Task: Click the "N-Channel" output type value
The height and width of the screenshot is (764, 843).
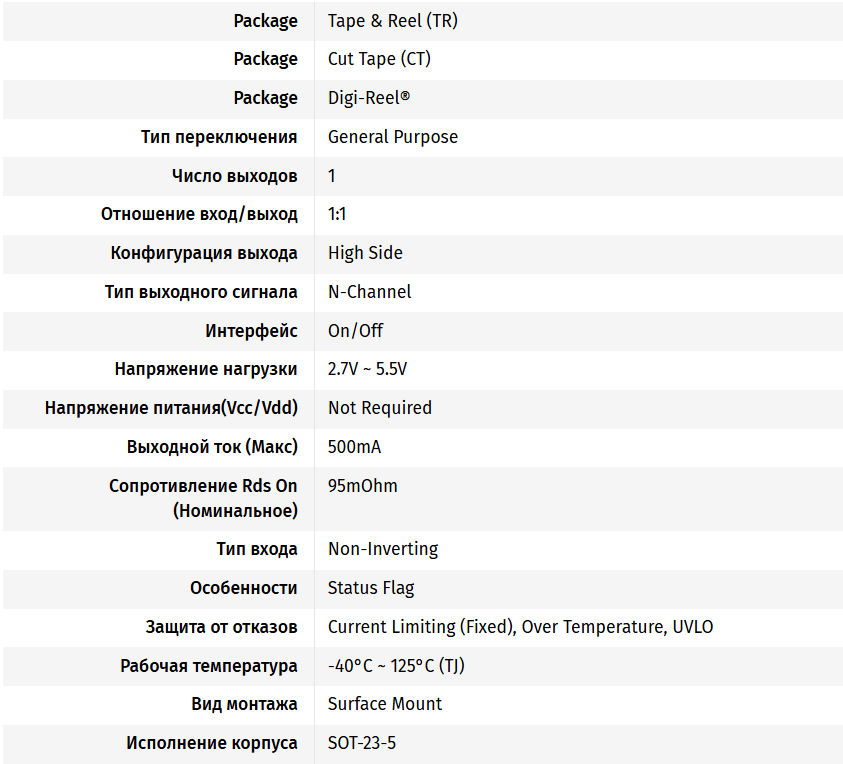Action: (369, 292)
